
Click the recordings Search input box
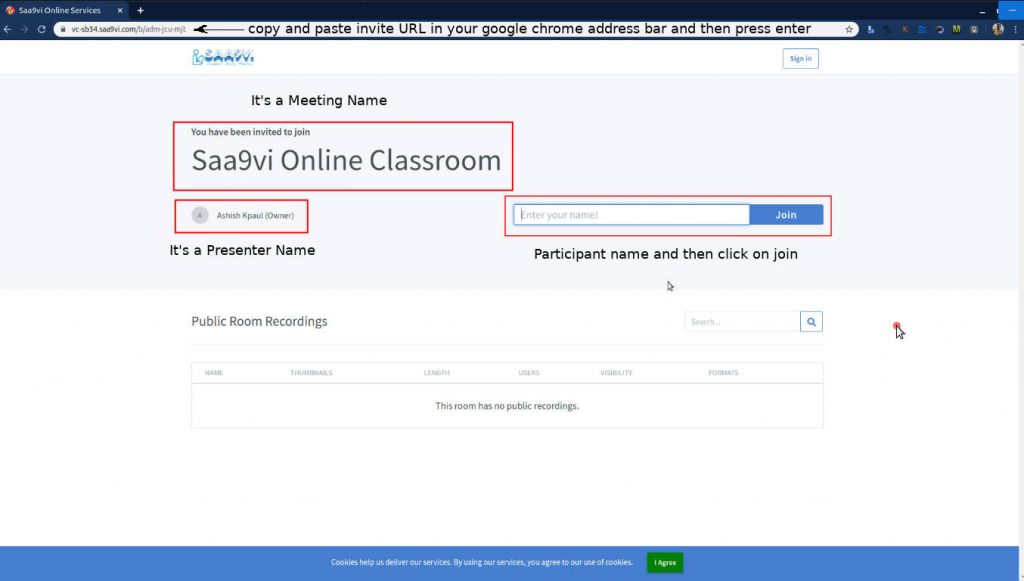point(742,322)
